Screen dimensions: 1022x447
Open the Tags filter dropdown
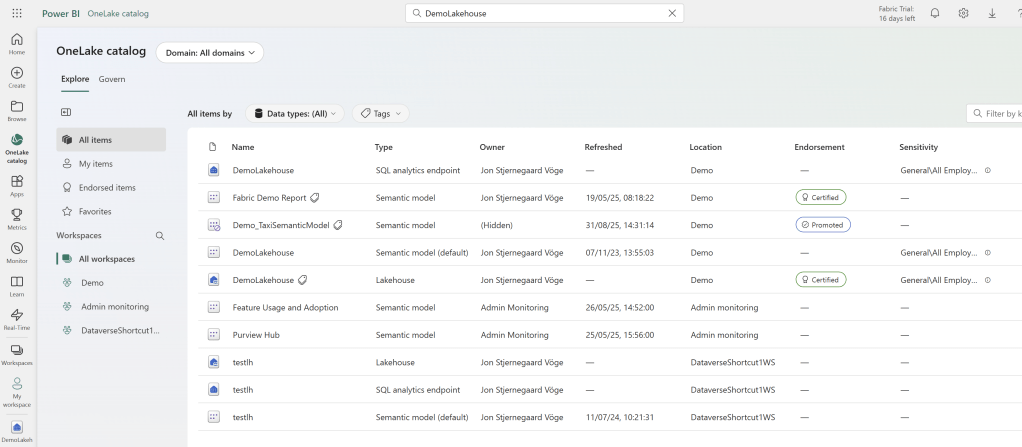tap(380, 114)
